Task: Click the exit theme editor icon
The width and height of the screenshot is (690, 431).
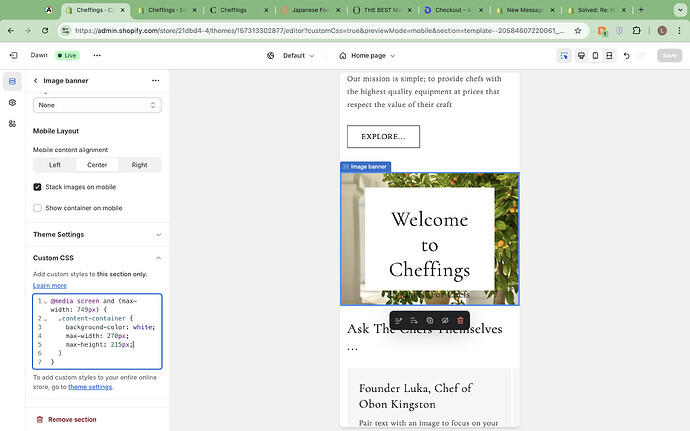Action: click(14, 55)
